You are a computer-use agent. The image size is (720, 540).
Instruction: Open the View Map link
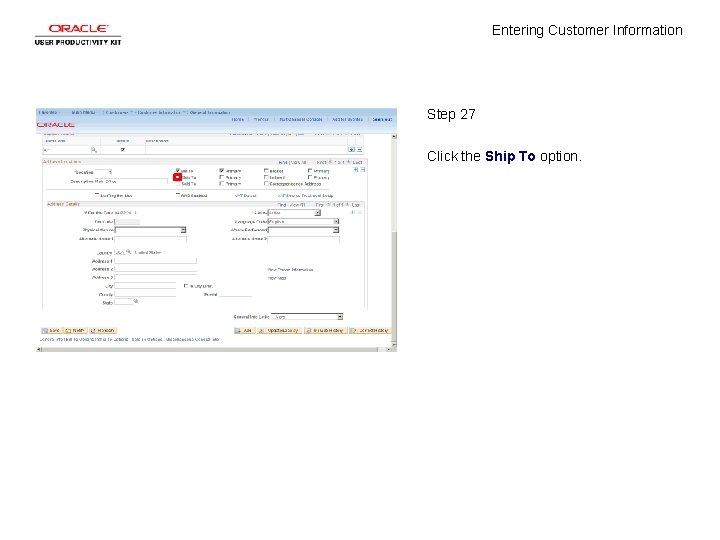click(277, 278)
